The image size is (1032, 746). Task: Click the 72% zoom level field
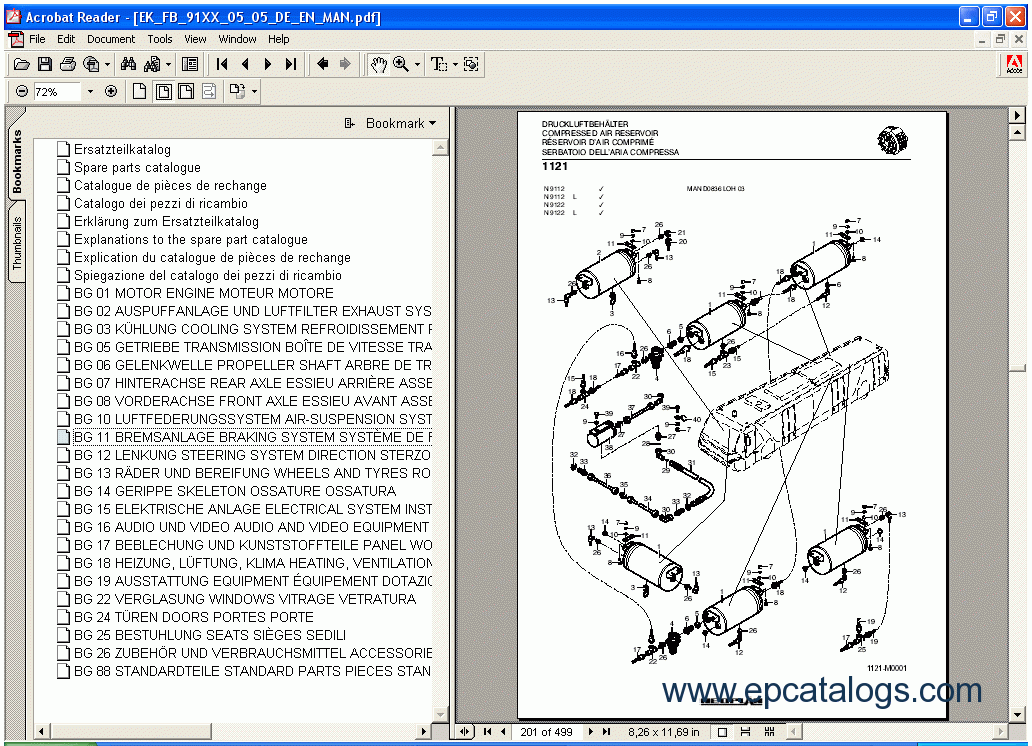57,92
